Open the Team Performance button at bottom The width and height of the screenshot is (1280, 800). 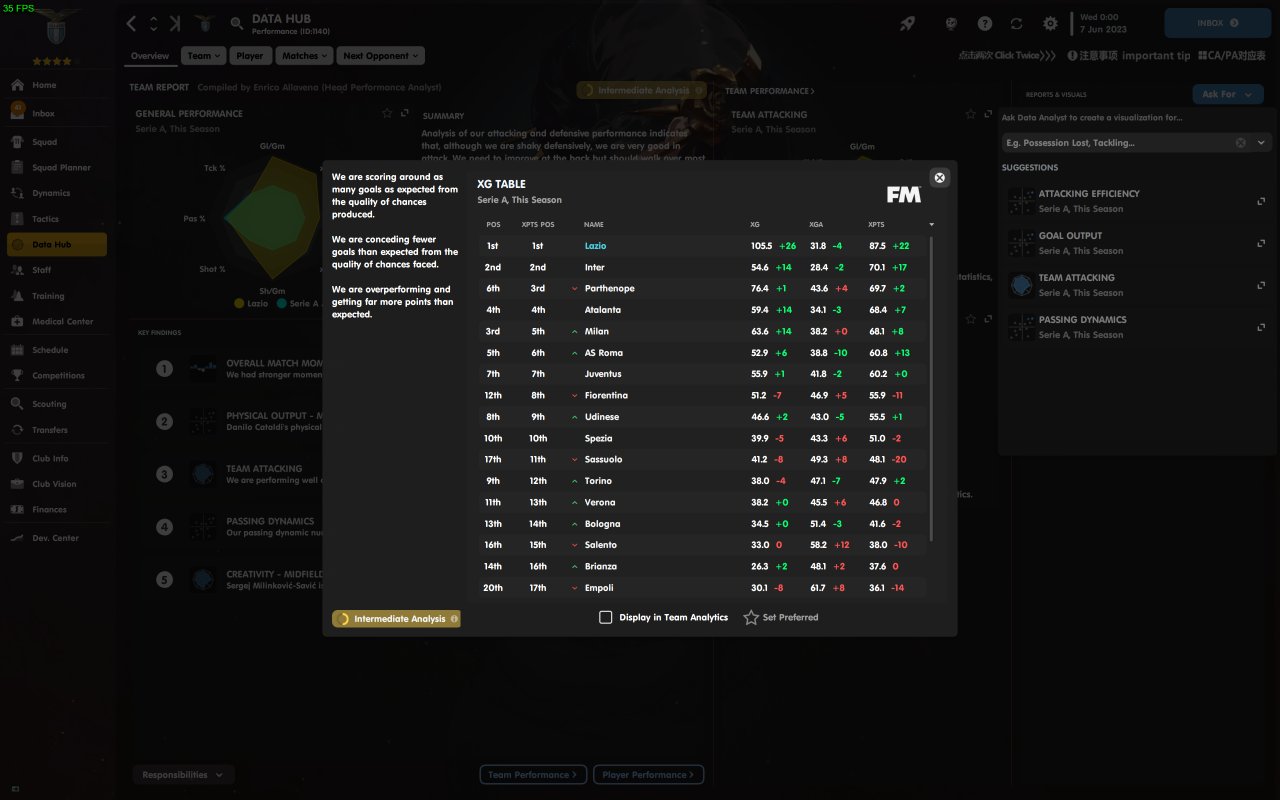[x=533, y=774]
